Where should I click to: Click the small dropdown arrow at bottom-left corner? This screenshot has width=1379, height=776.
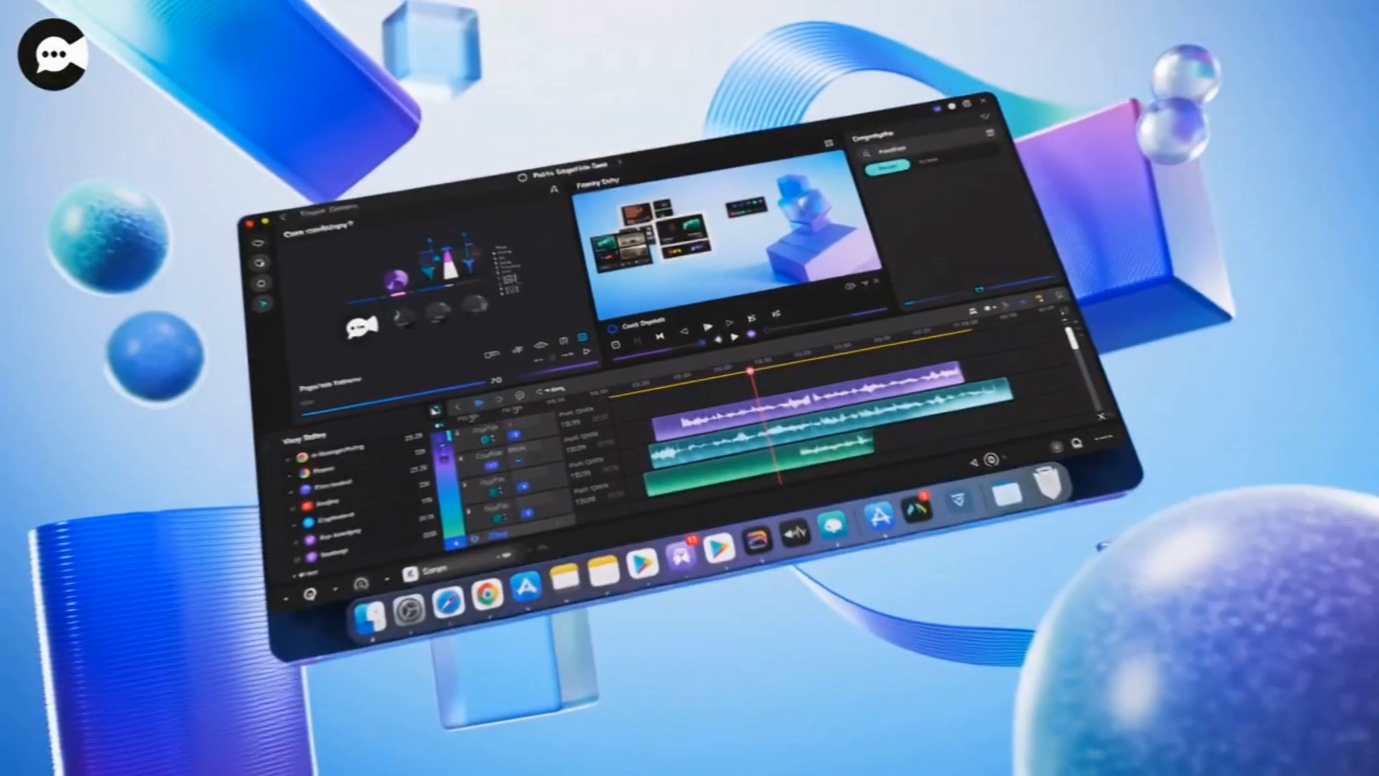click(x=286, y=597)
